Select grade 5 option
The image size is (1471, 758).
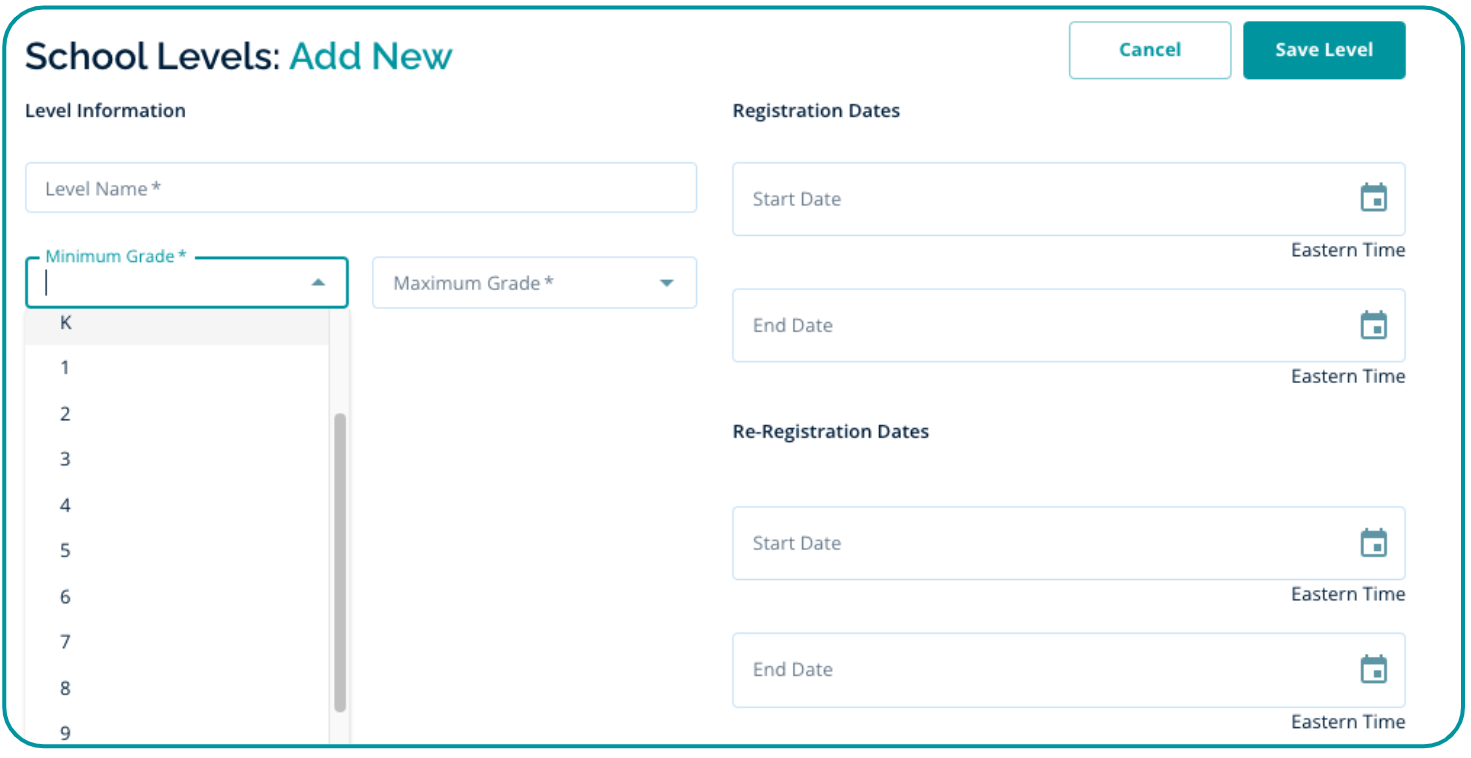(66, 551)
